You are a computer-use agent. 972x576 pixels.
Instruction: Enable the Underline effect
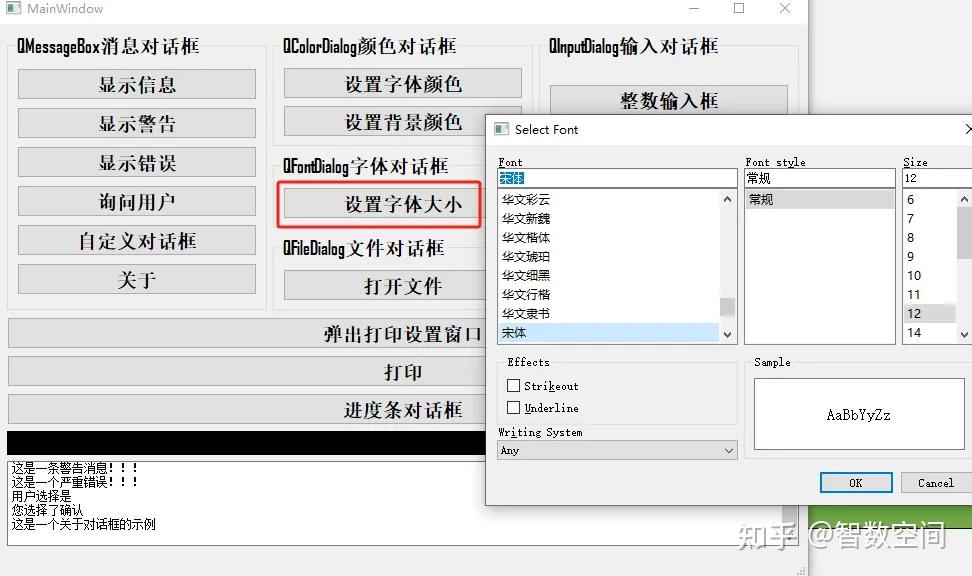click(x=512, y=408)
